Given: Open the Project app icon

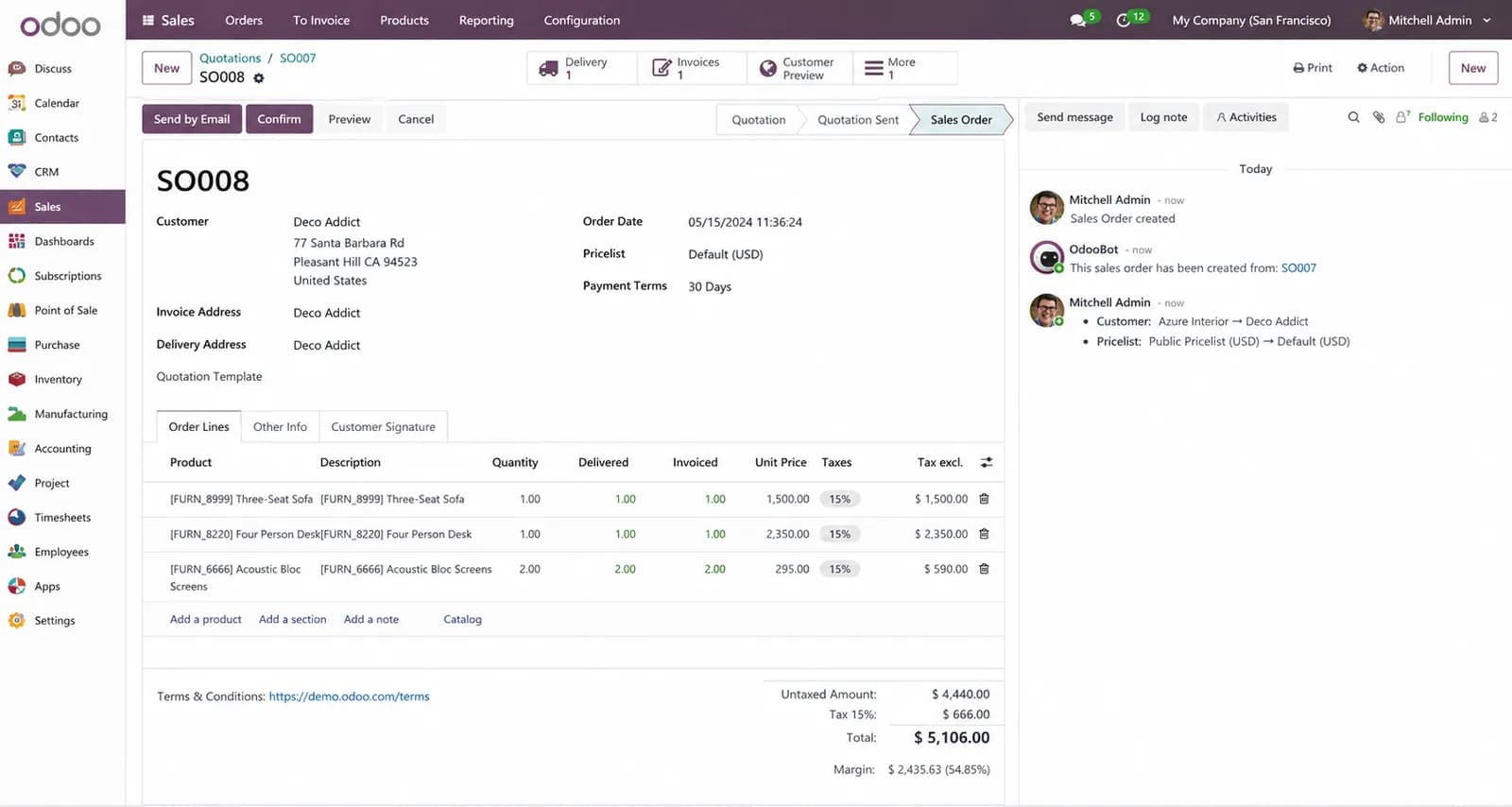Looking at the screenshot, I should click(17, 483).
